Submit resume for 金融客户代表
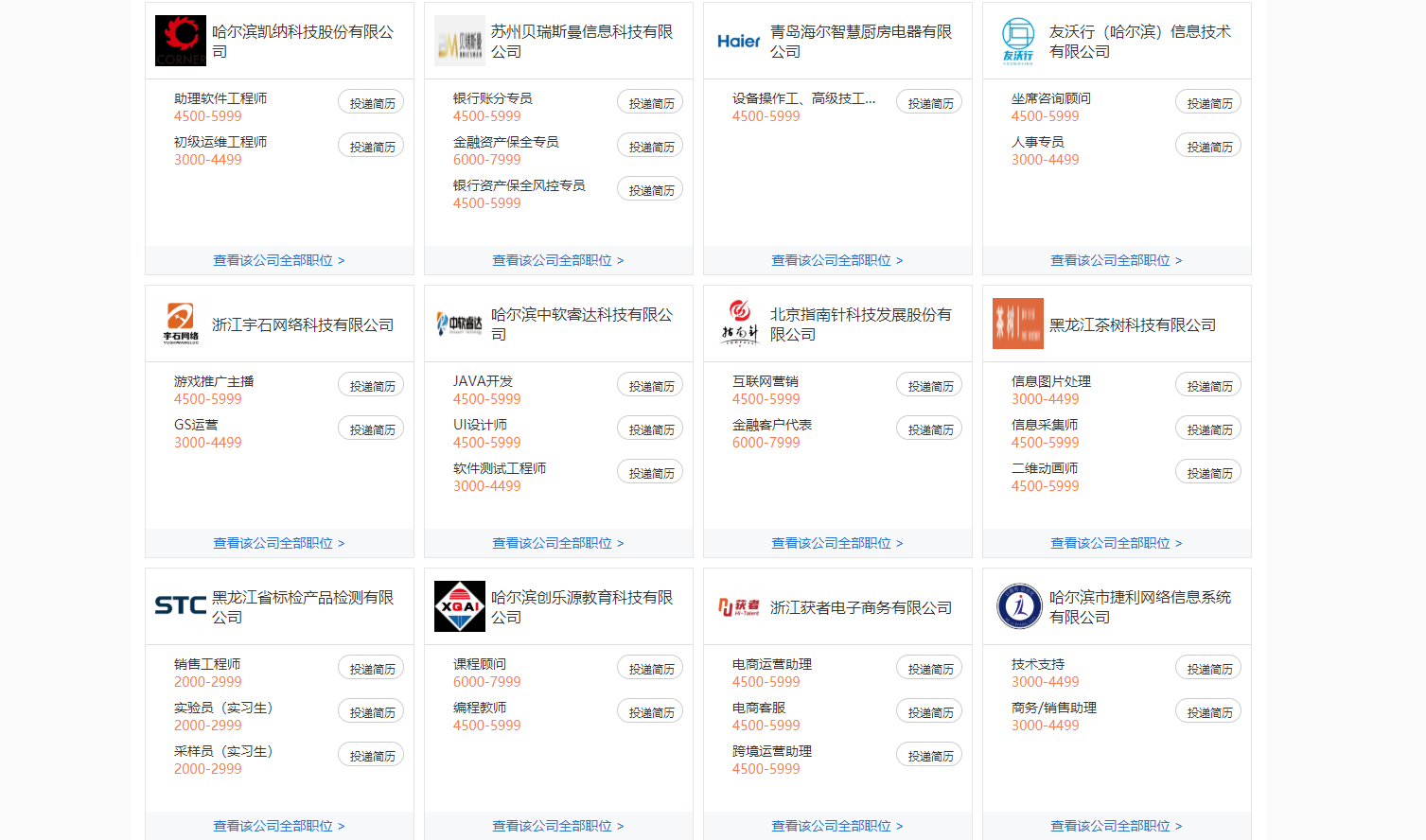Image resolution: width=1426 pixels, height=840 pixels. coord(929,429)
